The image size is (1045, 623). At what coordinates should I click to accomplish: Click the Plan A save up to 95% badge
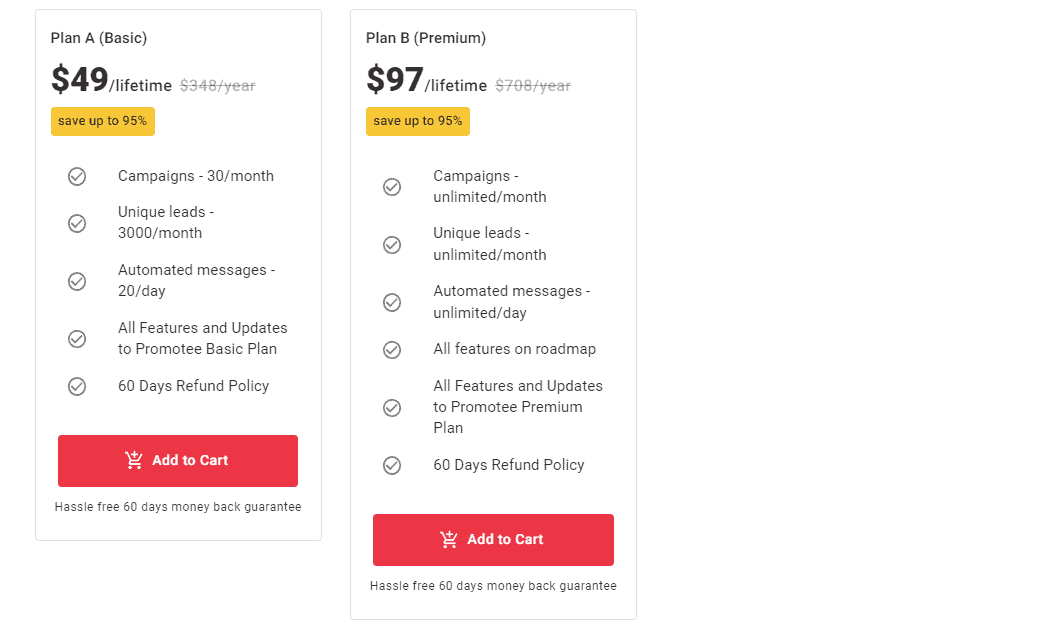tap(103, 121)
